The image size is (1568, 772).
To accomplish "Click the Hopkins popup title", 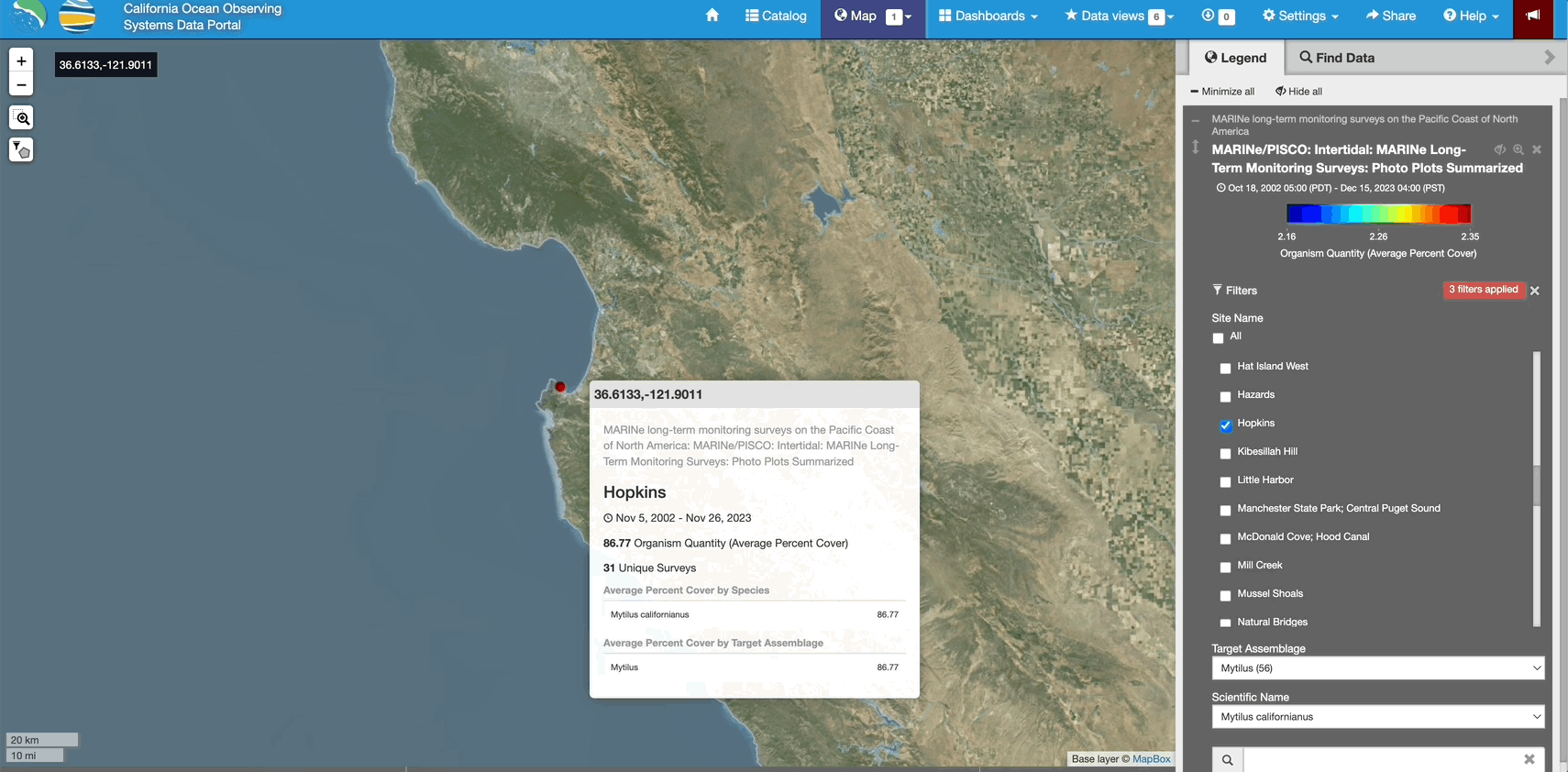I will tap(635, 492).
